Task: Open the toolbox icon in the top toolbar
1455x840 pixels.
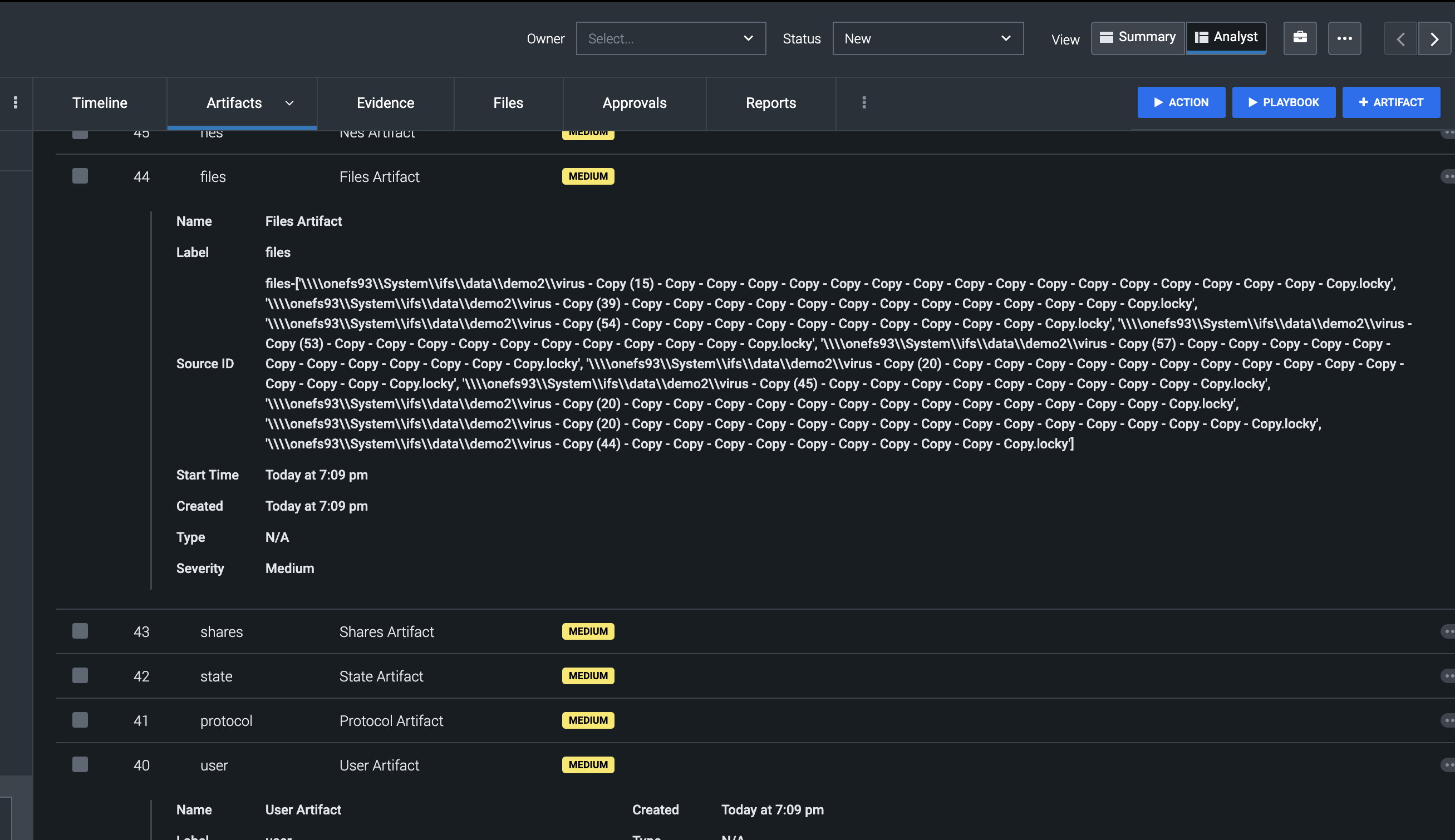Action: point(1300,38)
